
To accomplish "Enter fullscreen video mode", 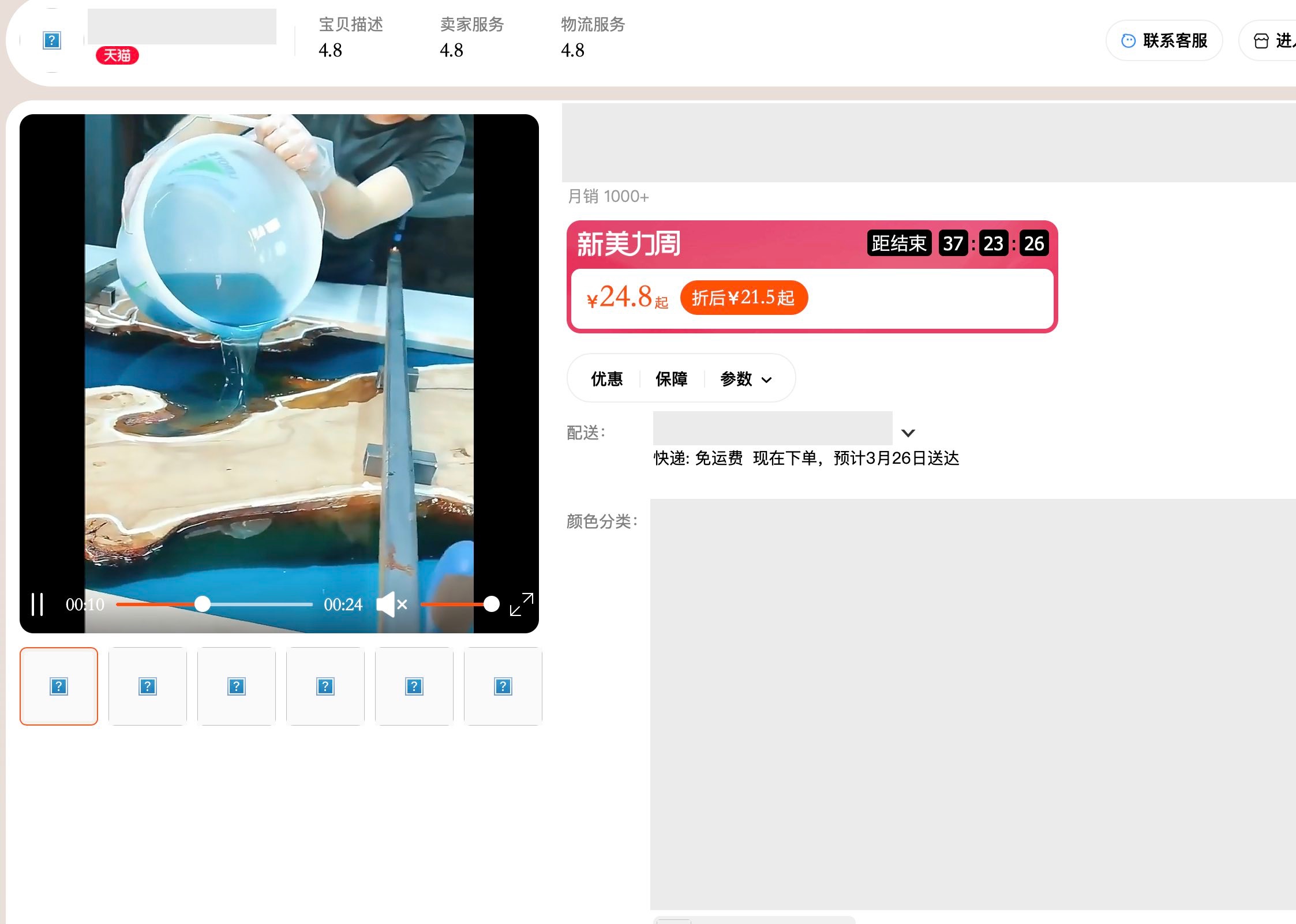I will (522, 604).
